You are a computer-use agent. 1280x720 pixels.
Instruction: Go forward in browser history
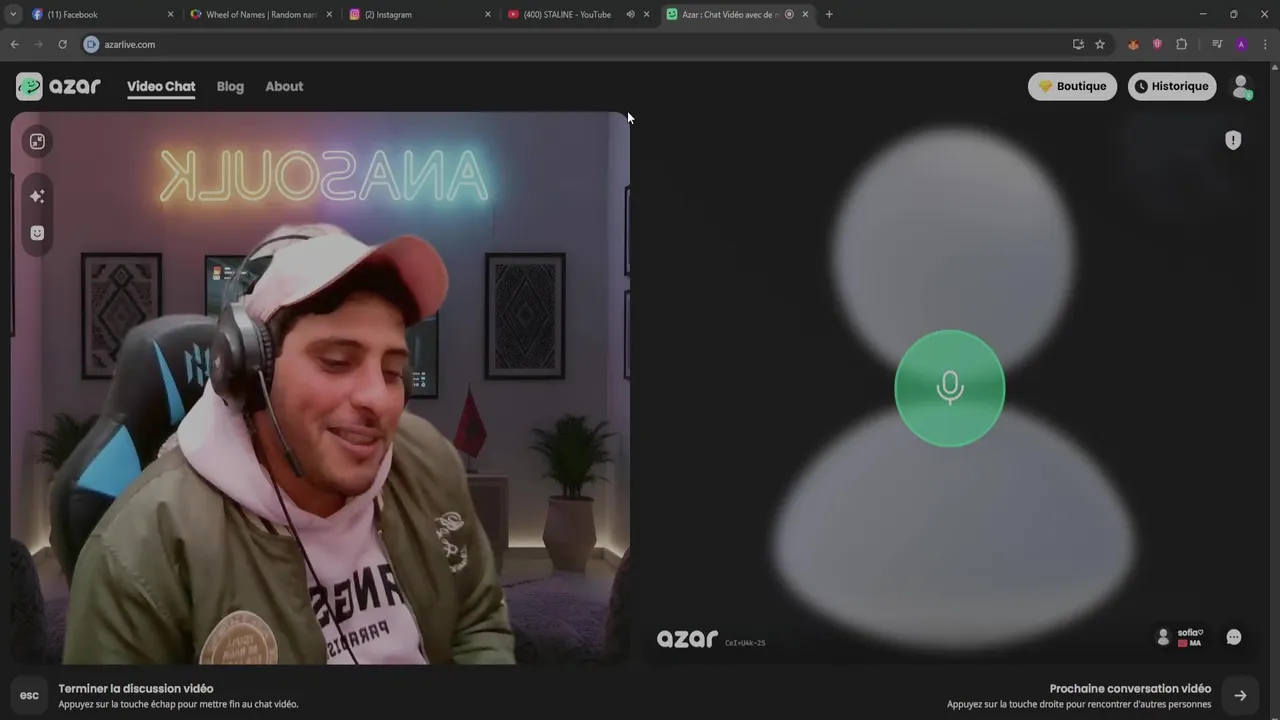pos(38,44)
